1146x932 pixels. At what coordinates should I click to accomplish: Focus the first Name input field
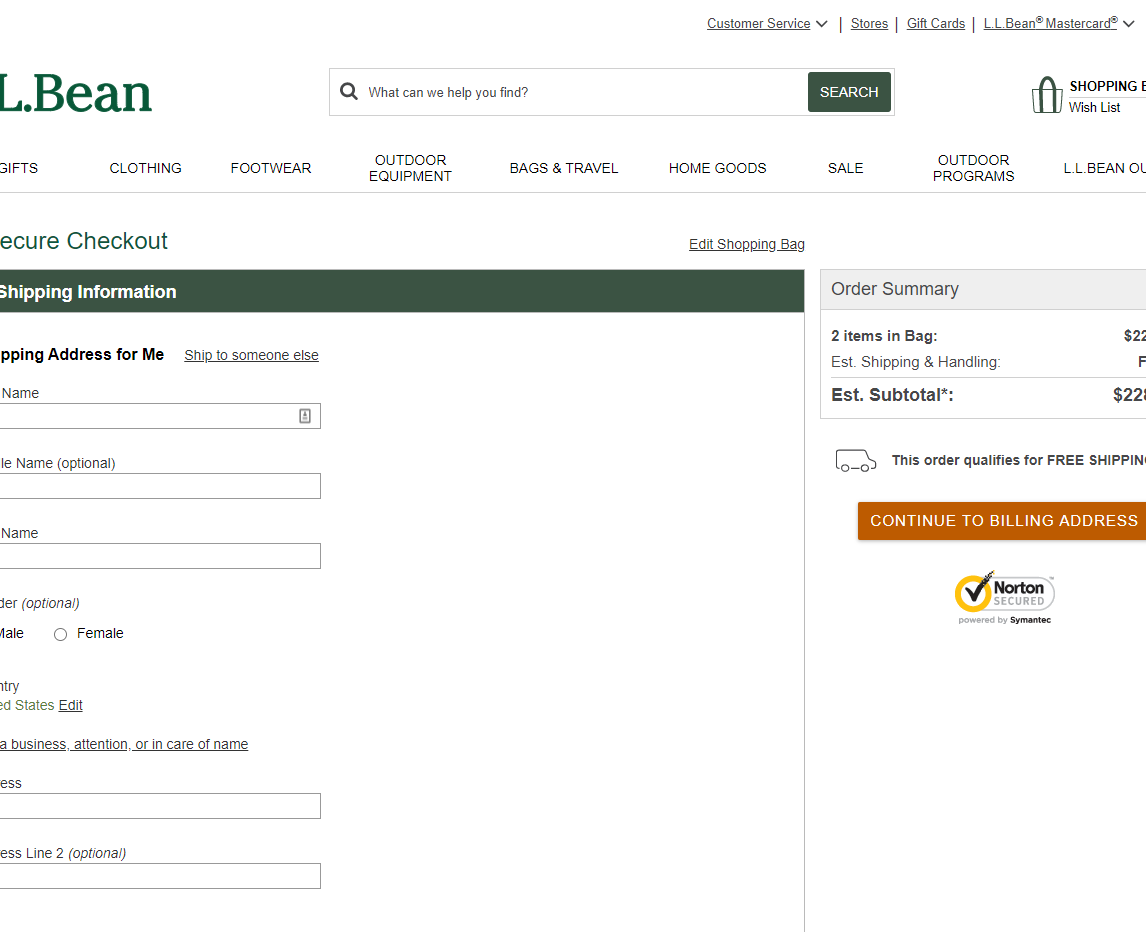click(x=160, y=416)
